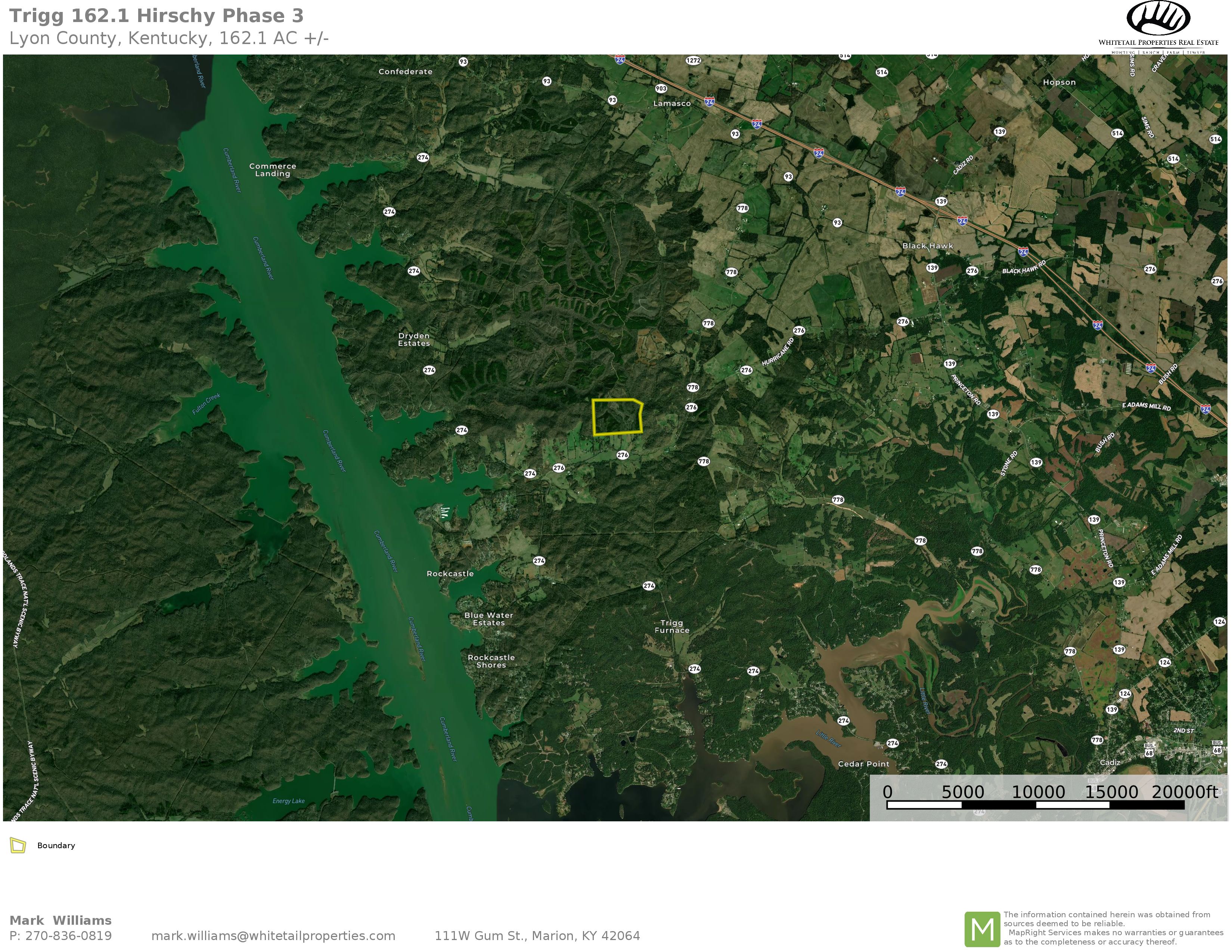Click the Commerce Landing map label
1232x952 pixels.
pyautogui.click(x=273, y=170)
